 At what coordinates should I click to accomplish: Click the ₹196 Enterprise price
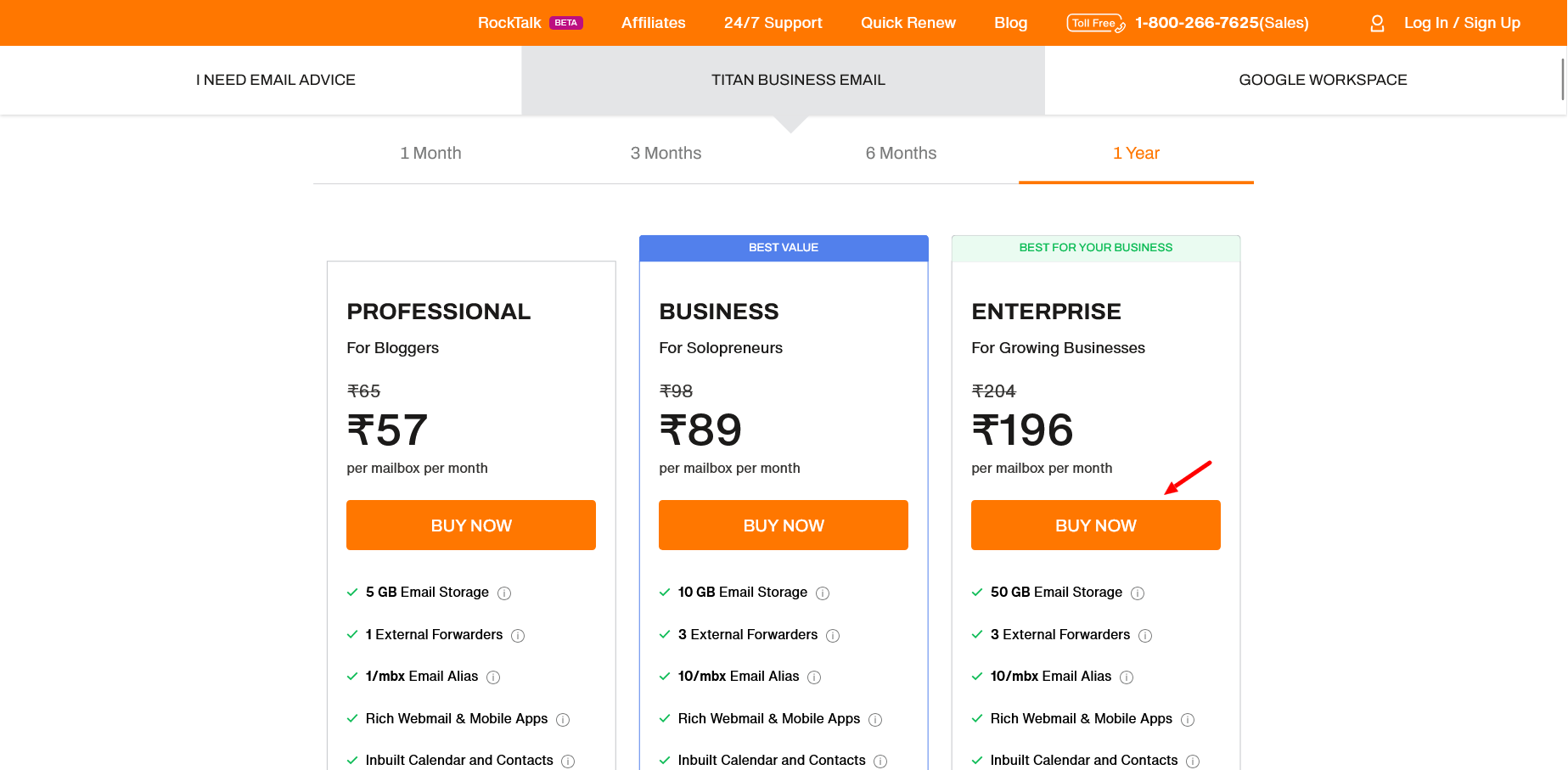click(x=1022, y=430)
